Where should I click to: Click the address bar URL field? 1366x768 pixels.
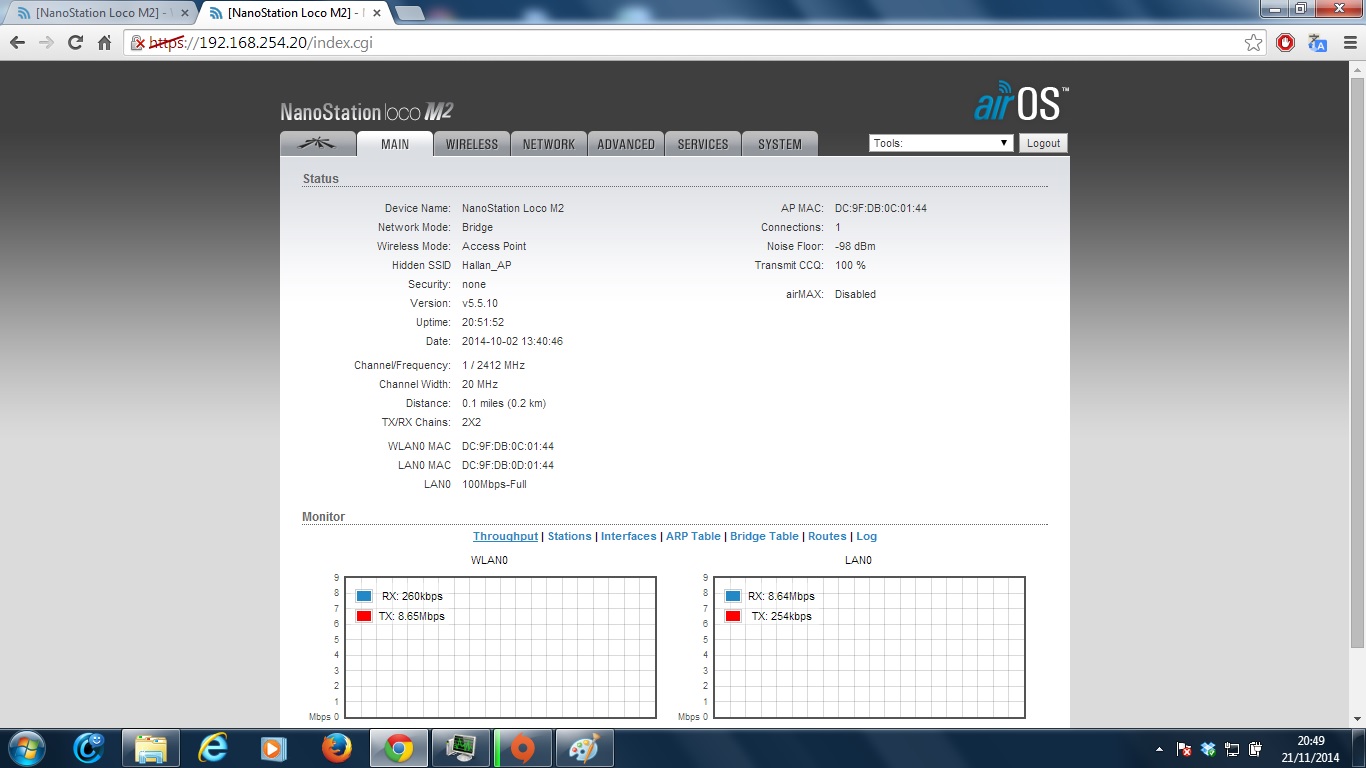coord(696,43)
